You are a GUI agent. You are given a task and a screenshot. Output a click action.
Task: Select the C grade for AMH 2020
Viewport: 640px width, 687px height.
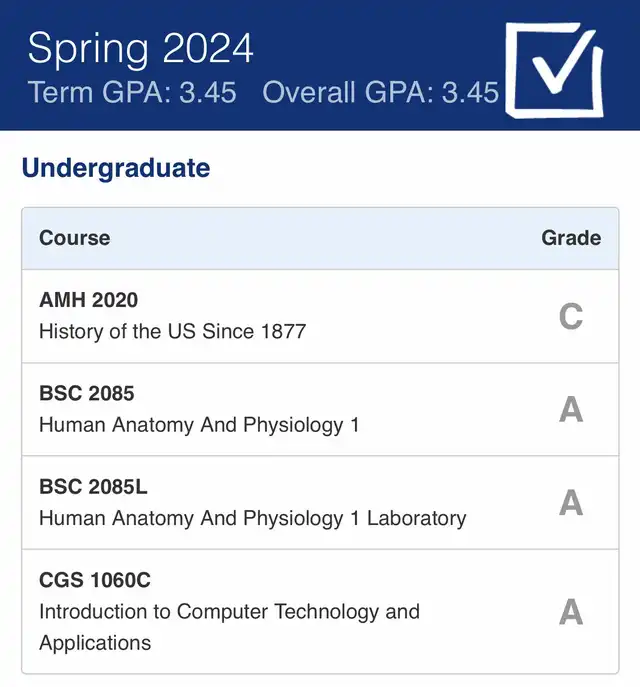click(571, 316)
